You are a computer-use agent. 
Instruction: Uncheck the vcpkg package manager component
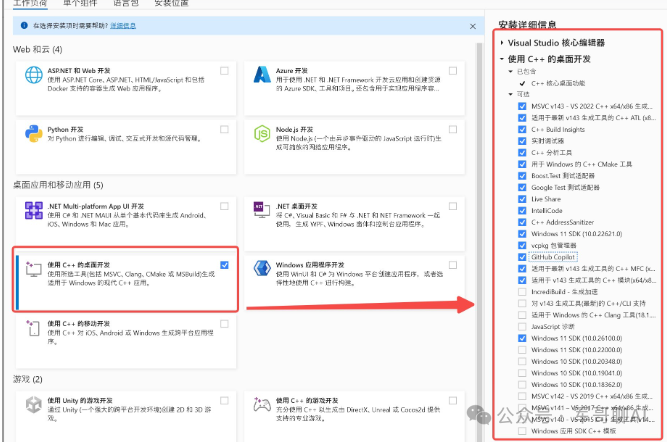(522, 245)
